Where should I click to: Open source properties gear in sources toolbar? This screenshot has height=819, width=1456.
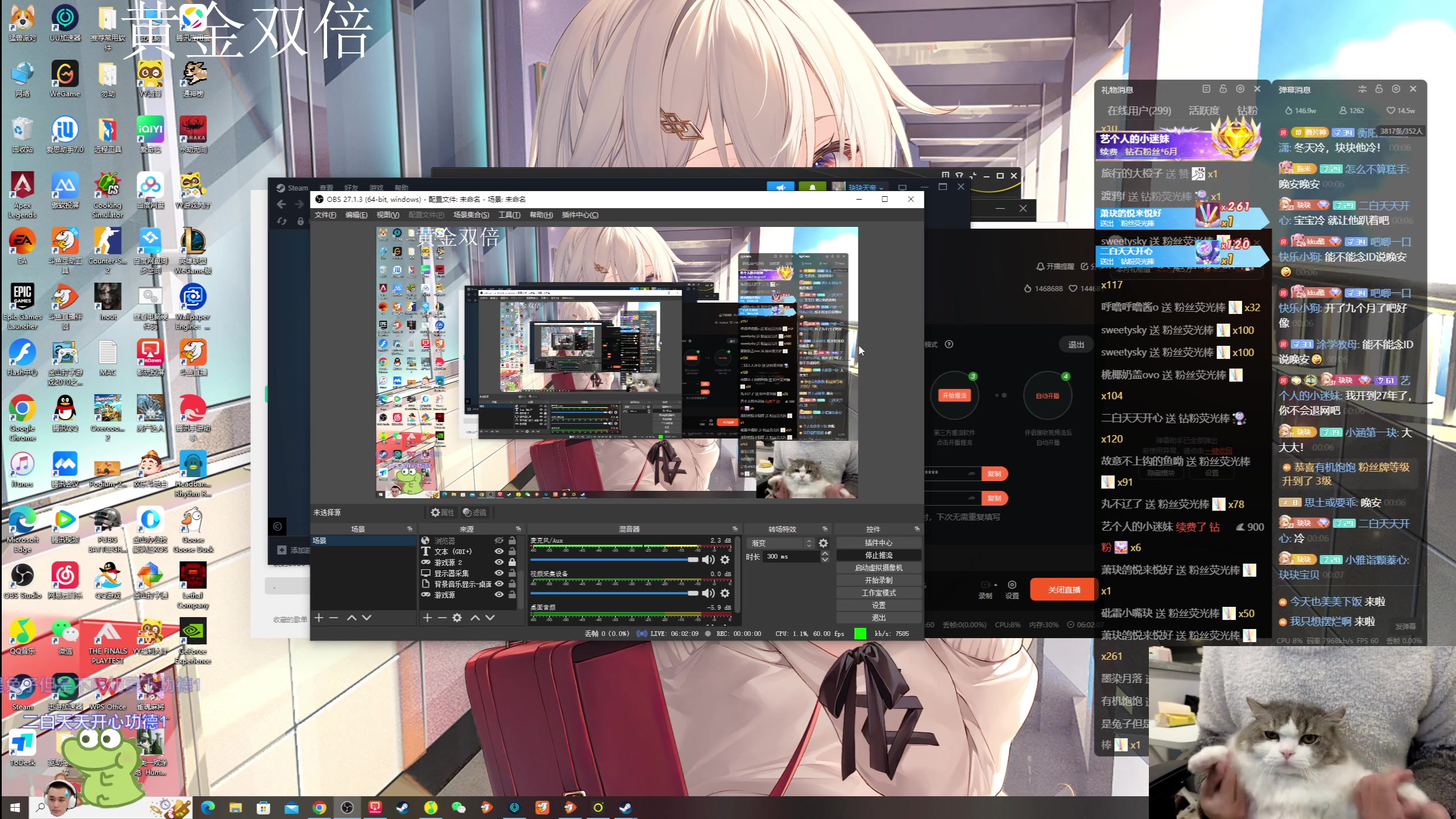tap(457, 618)
